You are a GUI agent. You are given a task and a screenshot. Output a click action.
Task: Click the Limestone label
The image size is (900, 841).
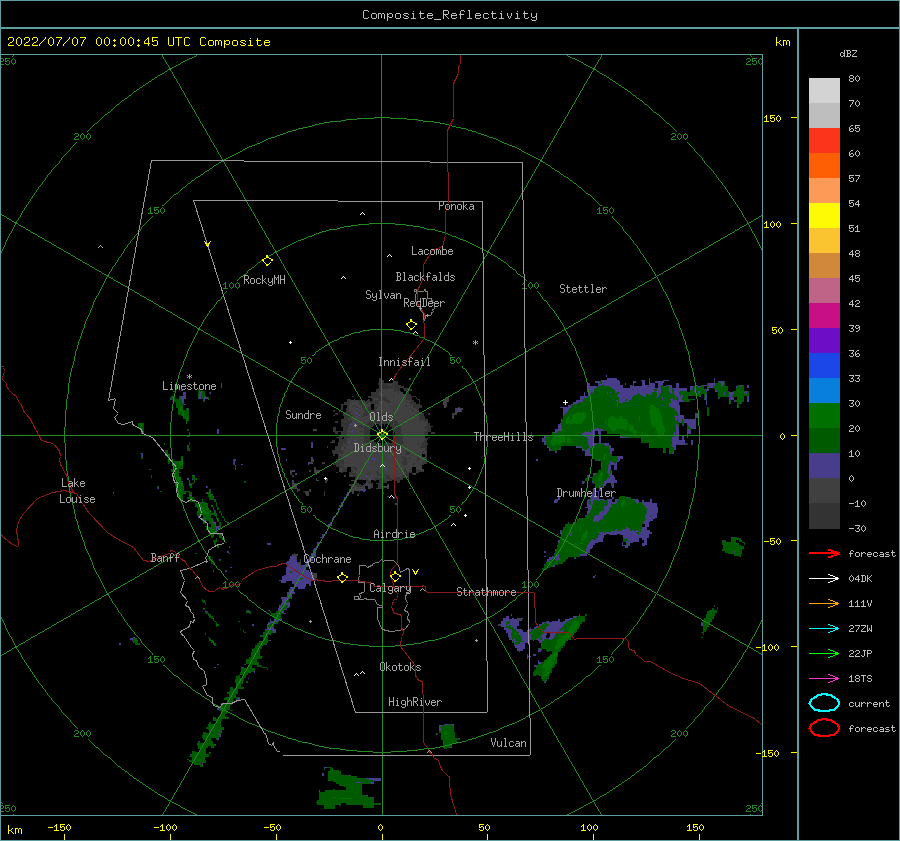pyautogui.click(x=189, y=386)
